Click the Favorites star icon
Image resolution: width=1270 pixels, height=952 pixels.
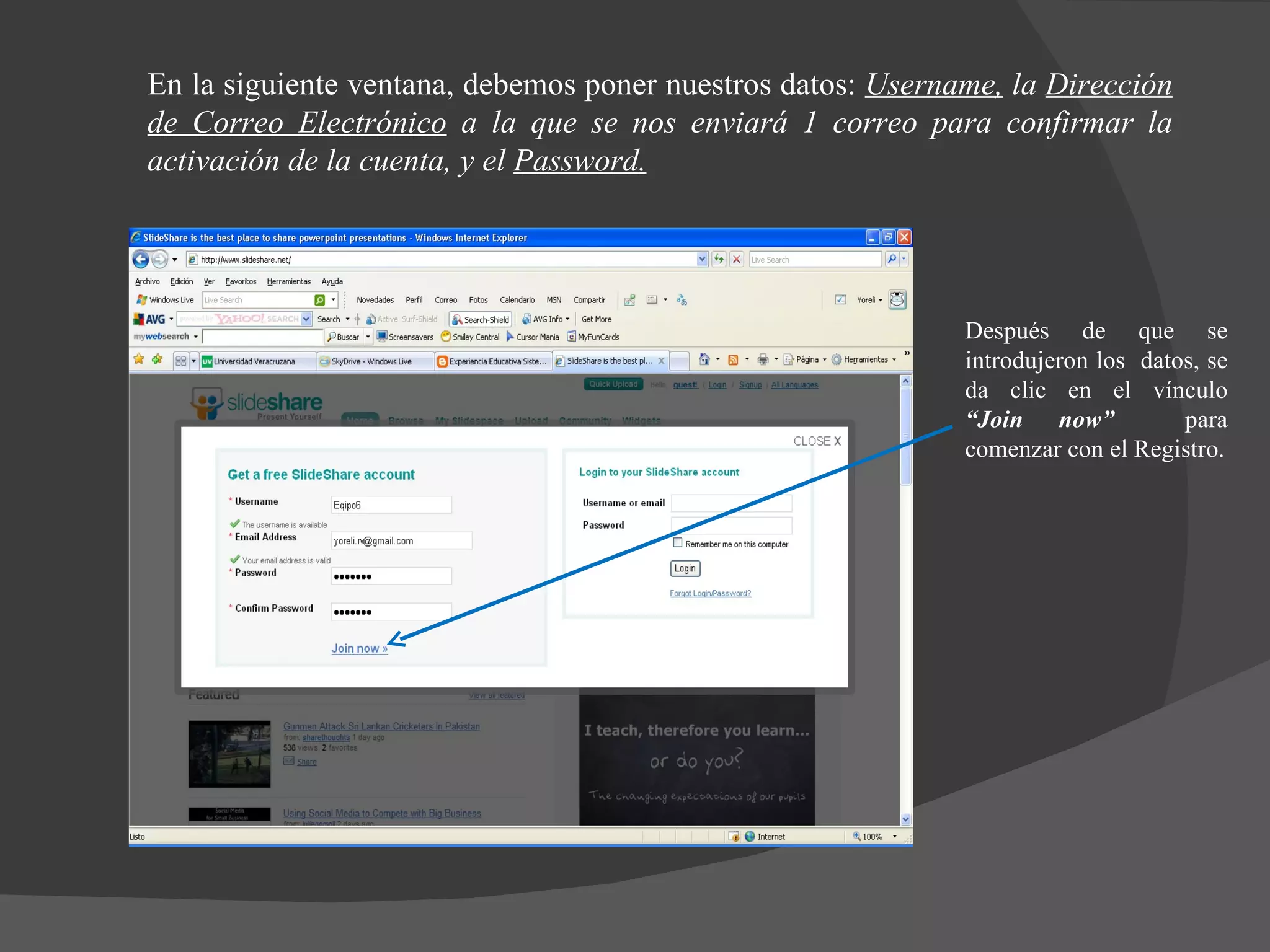139,359
